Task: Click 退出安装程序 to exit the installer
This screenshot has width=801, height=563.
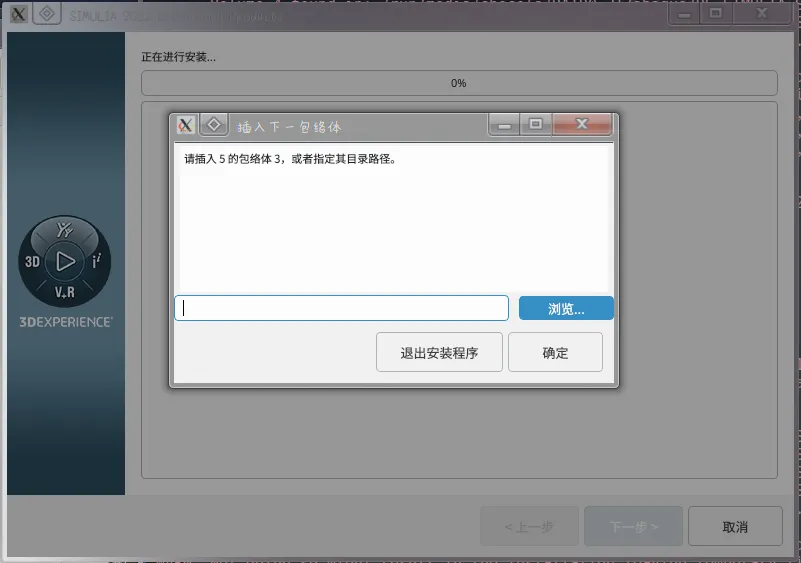Action: pos(439,352)
